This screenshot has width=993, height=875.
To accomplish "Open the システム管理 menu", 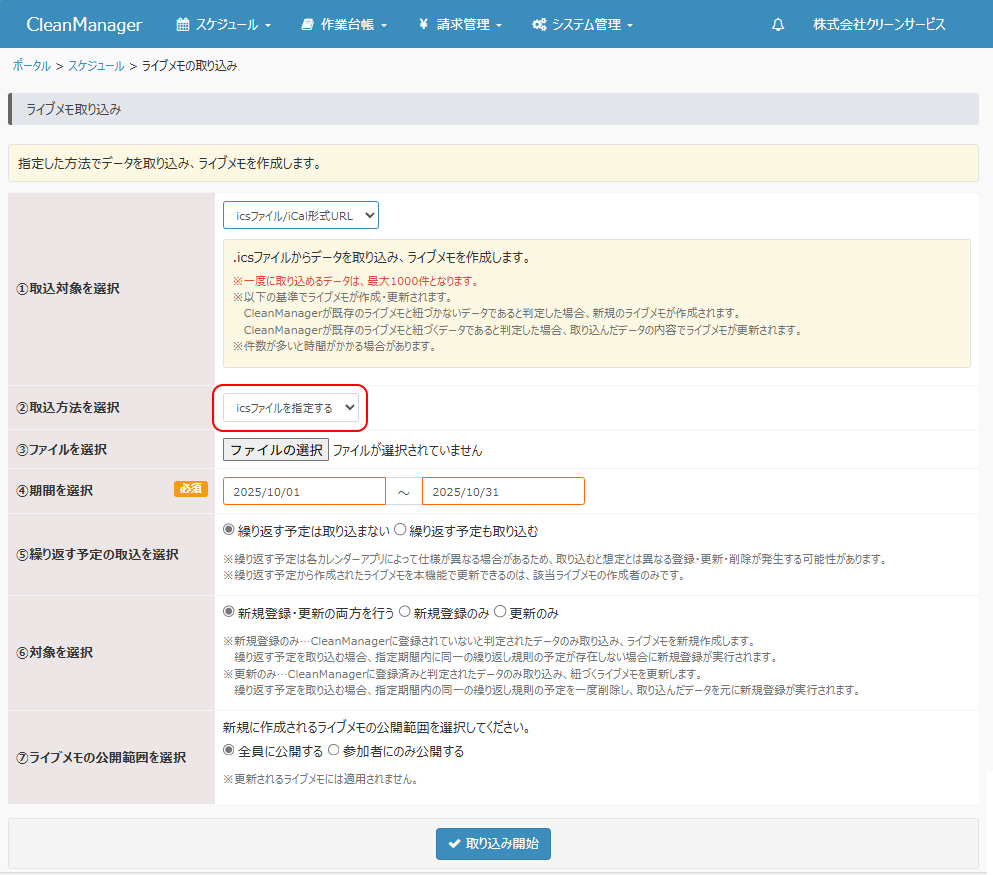I will coord(582,24).
